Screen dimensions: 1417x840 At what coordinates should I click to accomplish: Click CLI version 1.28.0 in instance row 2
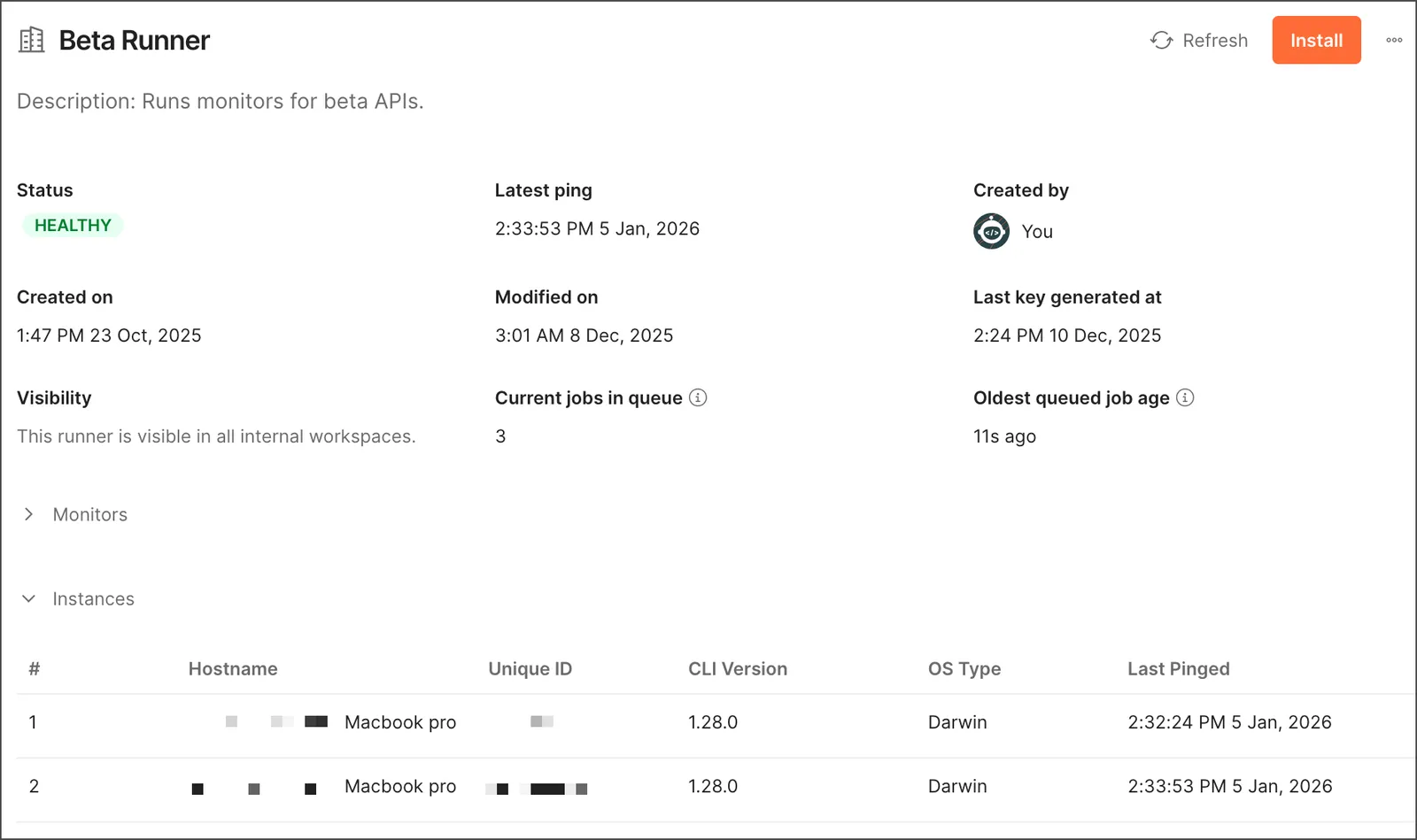[713, 786]
